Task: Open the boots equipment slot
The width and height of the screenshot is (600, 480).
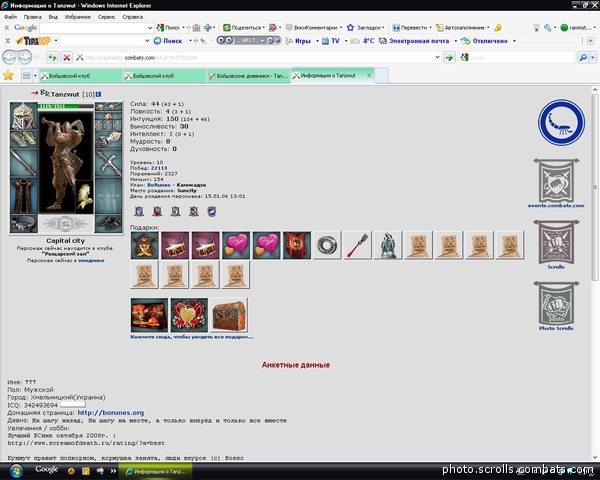Action: click(x=108, y=224)
